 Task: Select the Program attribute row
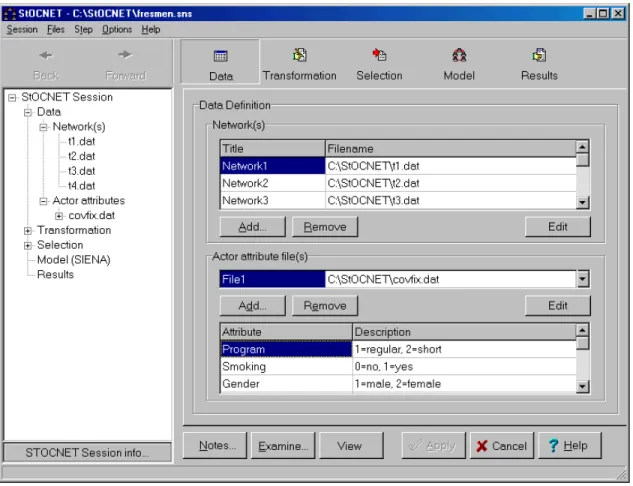(x=286, y=349)
